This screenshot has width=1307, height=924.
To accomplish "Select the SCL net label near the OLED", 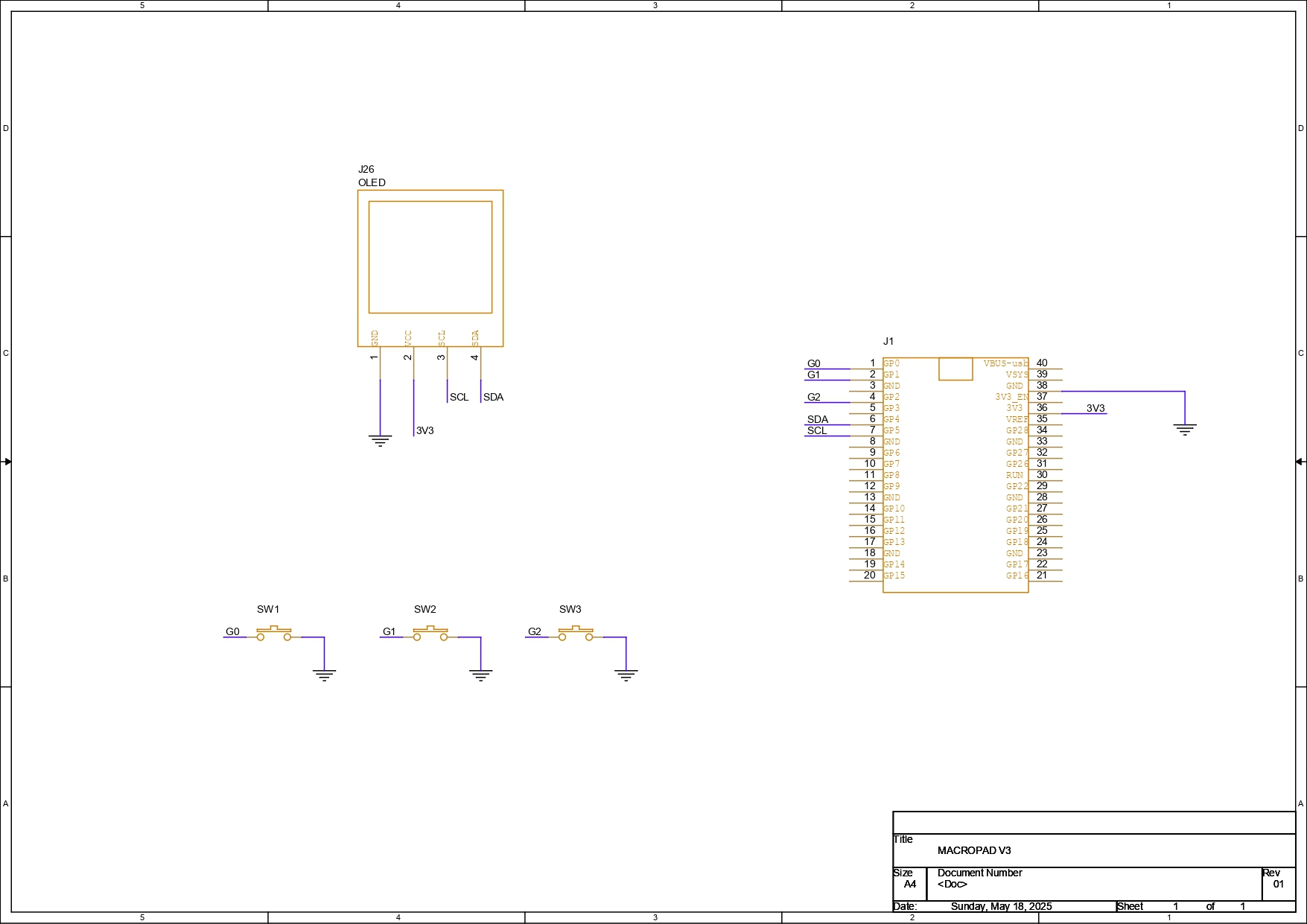I will point(459,398).
